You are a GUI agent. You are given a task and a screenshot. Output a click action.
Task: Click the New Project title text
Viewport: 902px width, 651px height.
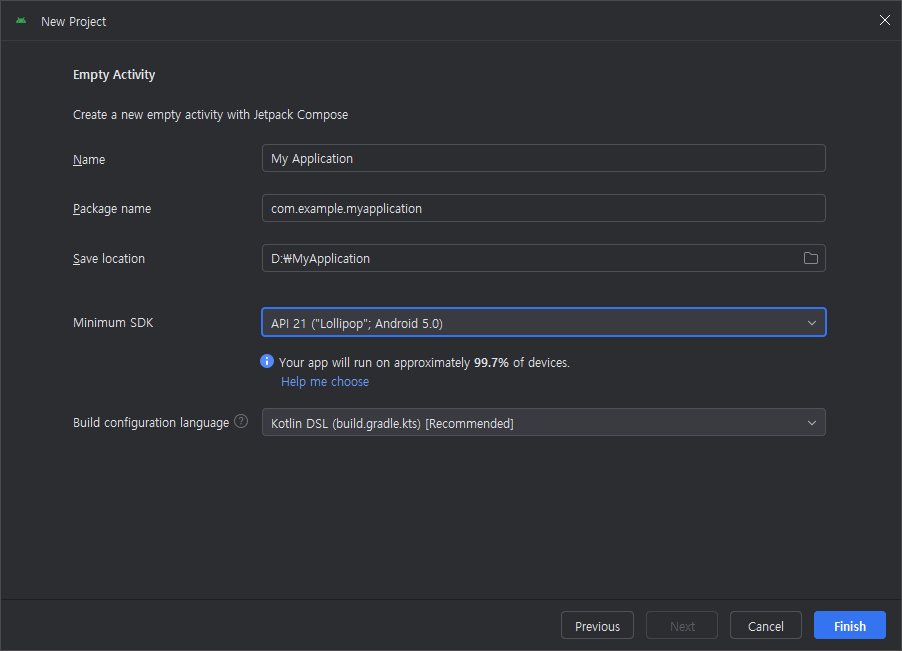click(x=74, y=22)
